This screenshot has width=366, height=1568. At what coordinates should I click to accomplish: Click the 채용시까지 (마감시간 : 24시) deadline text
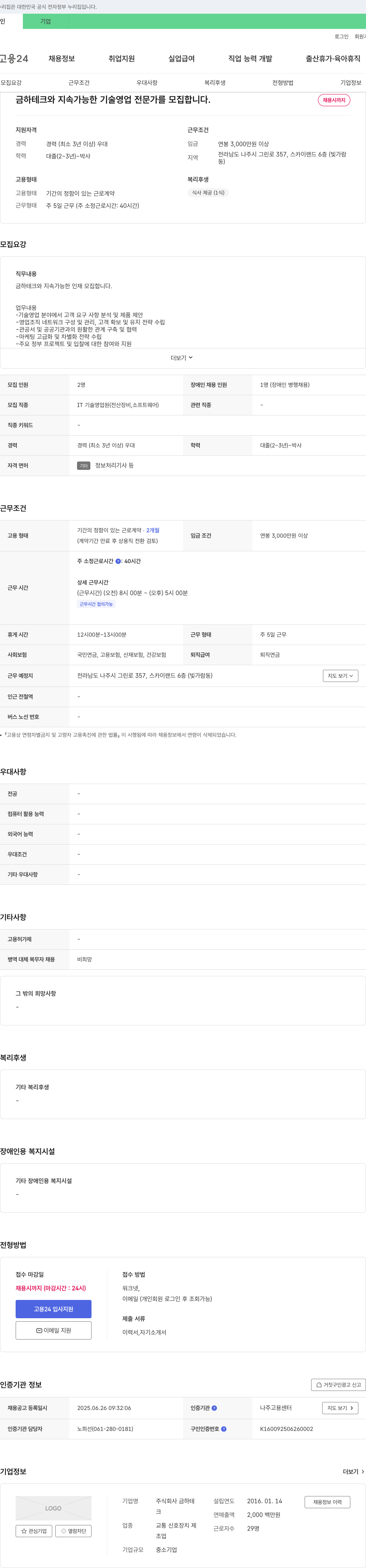(x=51, y=1288)
